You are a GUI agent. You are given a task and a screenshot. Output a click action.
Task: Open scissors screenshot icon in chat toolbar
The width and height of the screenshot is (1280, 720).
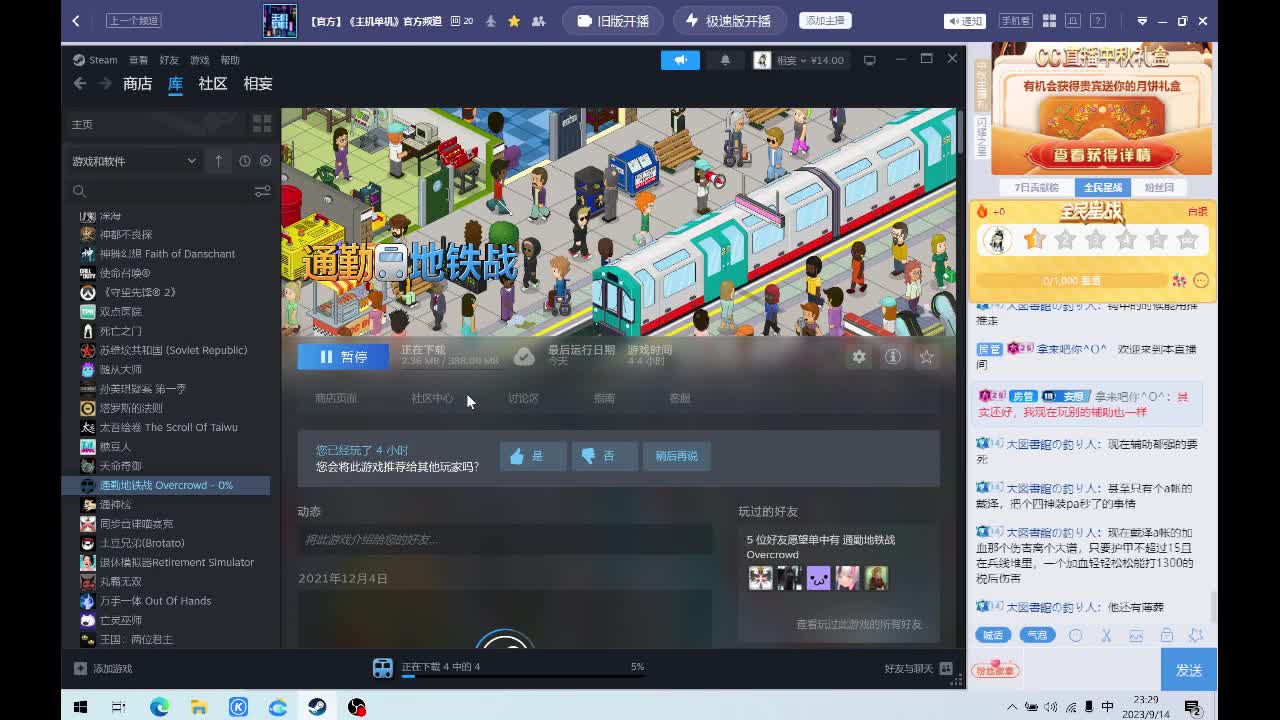click(x=1106, y=635)
